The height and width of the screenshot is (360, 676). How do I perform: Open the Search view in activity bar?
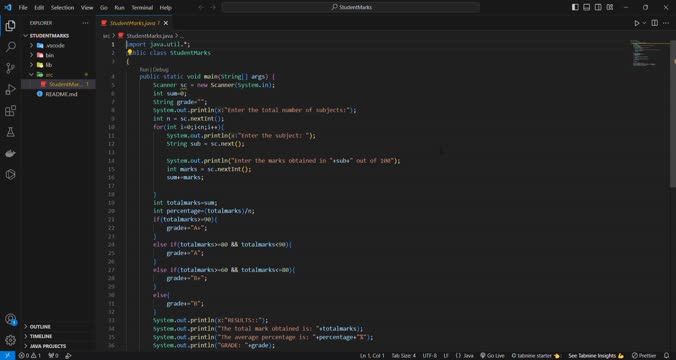point(10,47)
